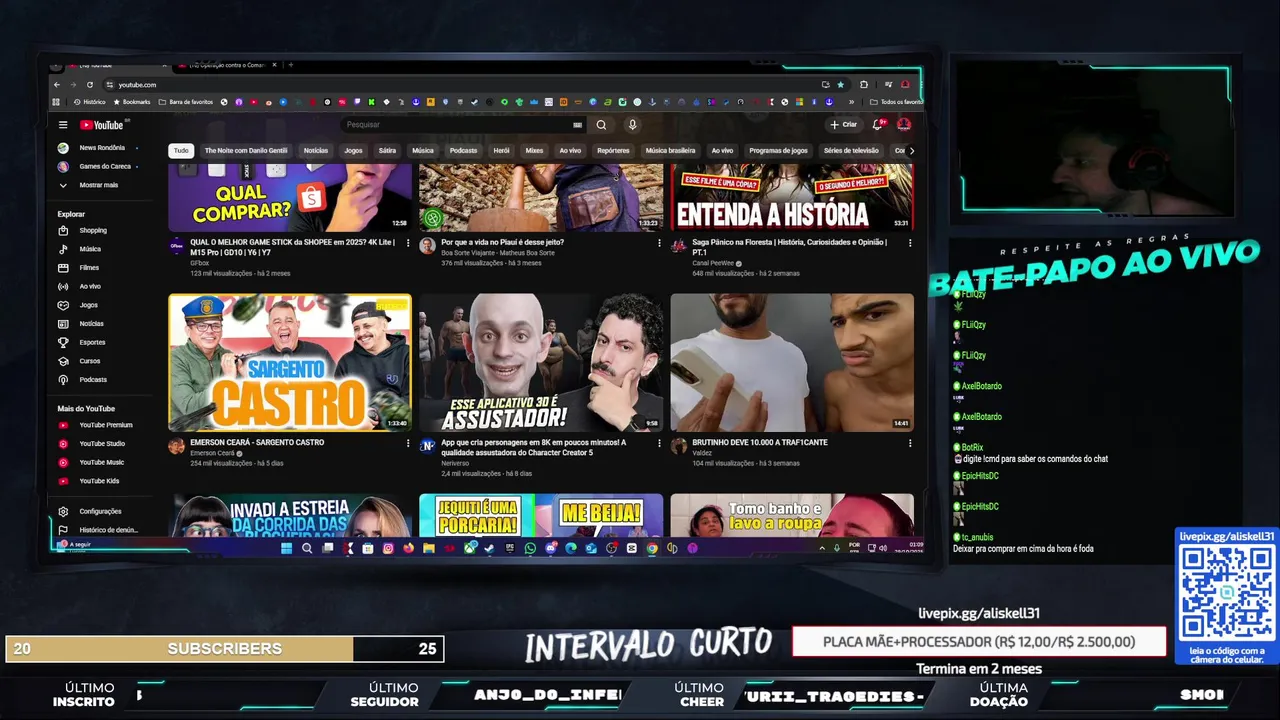1280x720 pixels.
Task: Open Configurações in the sidebar
Action: [98, 511]
